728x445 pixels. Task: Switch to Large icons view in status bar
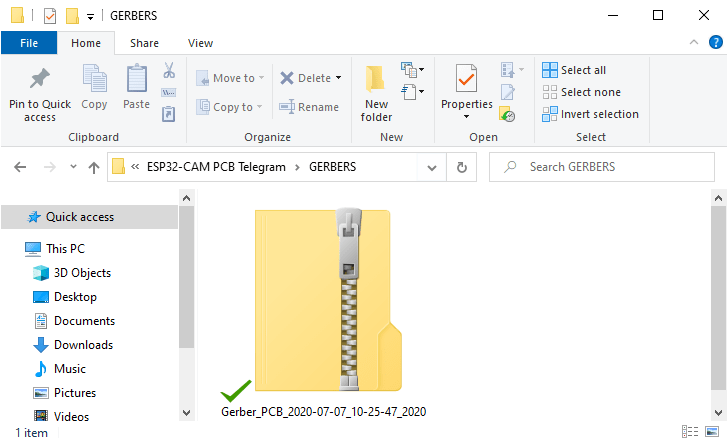click(x=712, y=432)
